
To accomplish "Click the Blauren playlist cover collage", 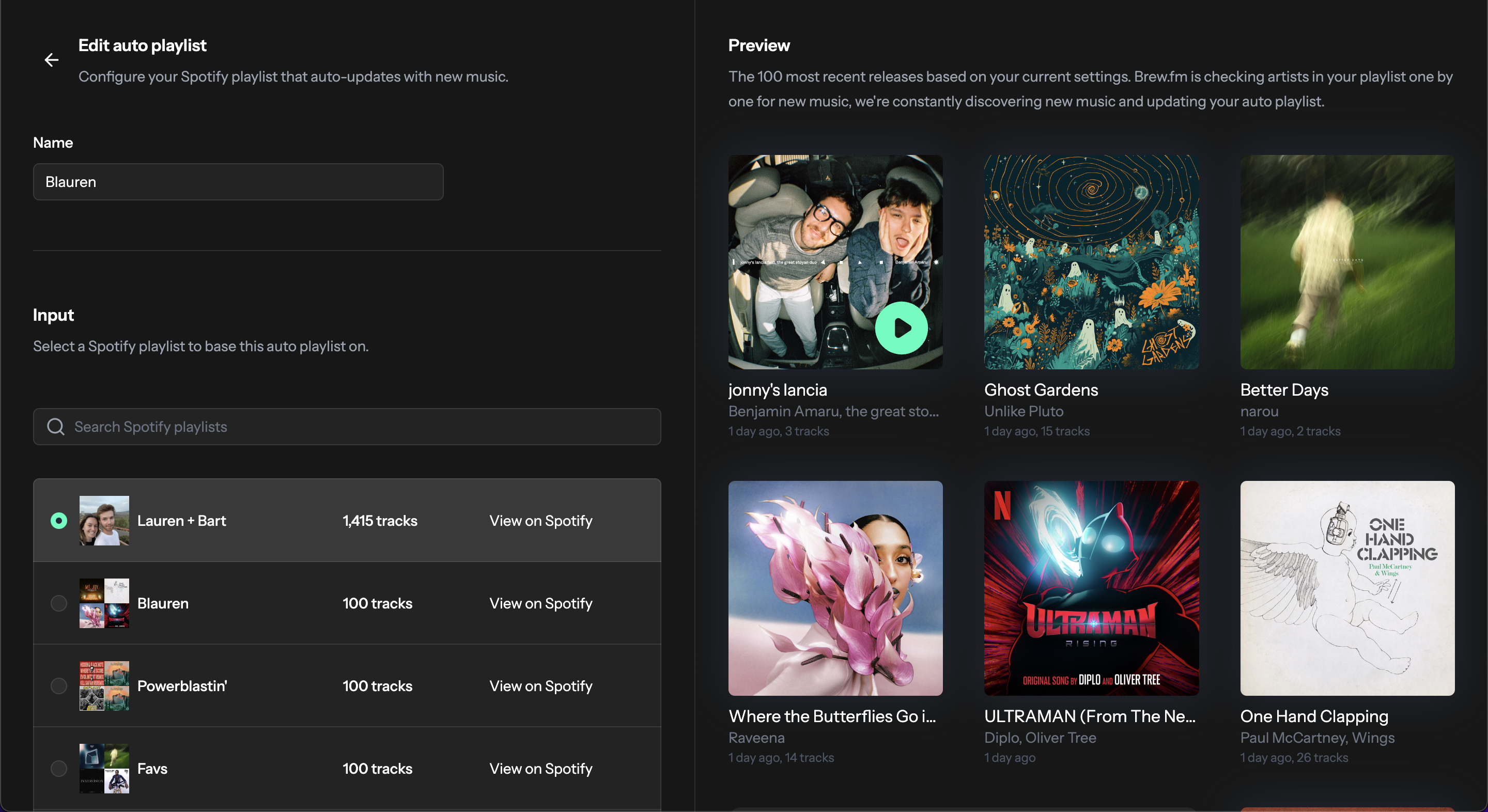I will point(104,603).
